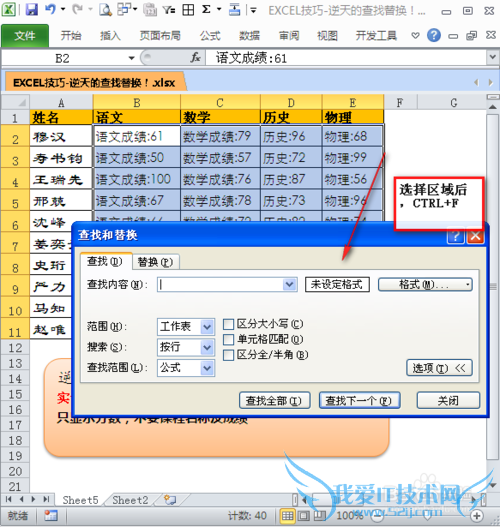This screenshot has width=500, height=527.
Task: Select column C header
Action: 220,102
